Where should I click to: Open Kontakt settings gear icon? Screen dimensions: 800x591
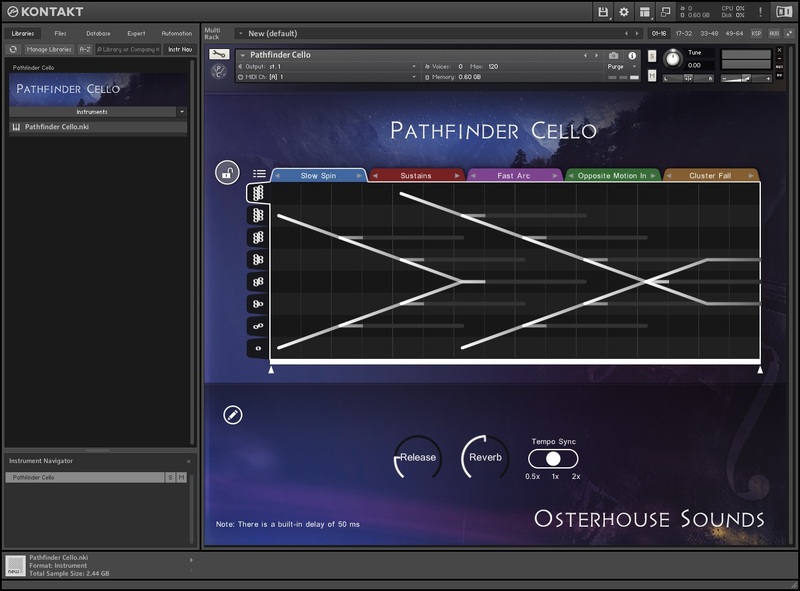click(624, 12)
